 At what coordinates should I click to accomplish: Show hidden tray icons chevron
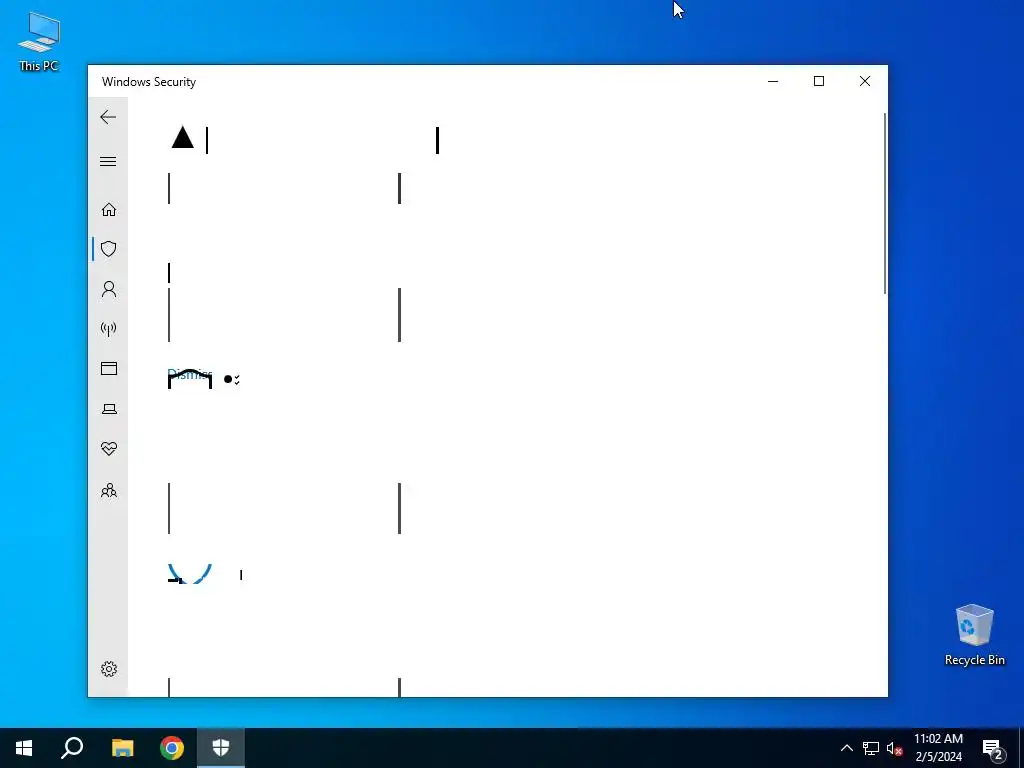pos(846,748)
